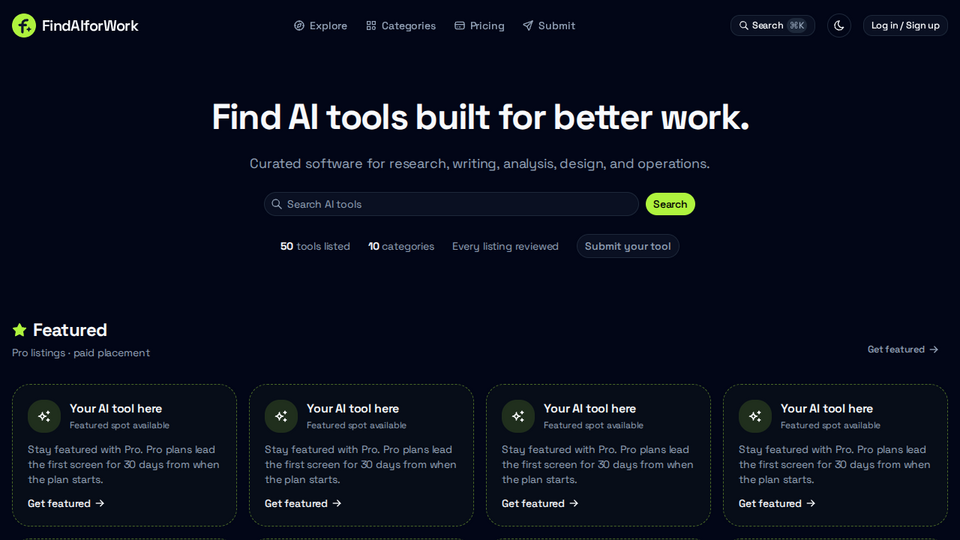
Task: Click Get featured in third card
Action: coord(540,503)
